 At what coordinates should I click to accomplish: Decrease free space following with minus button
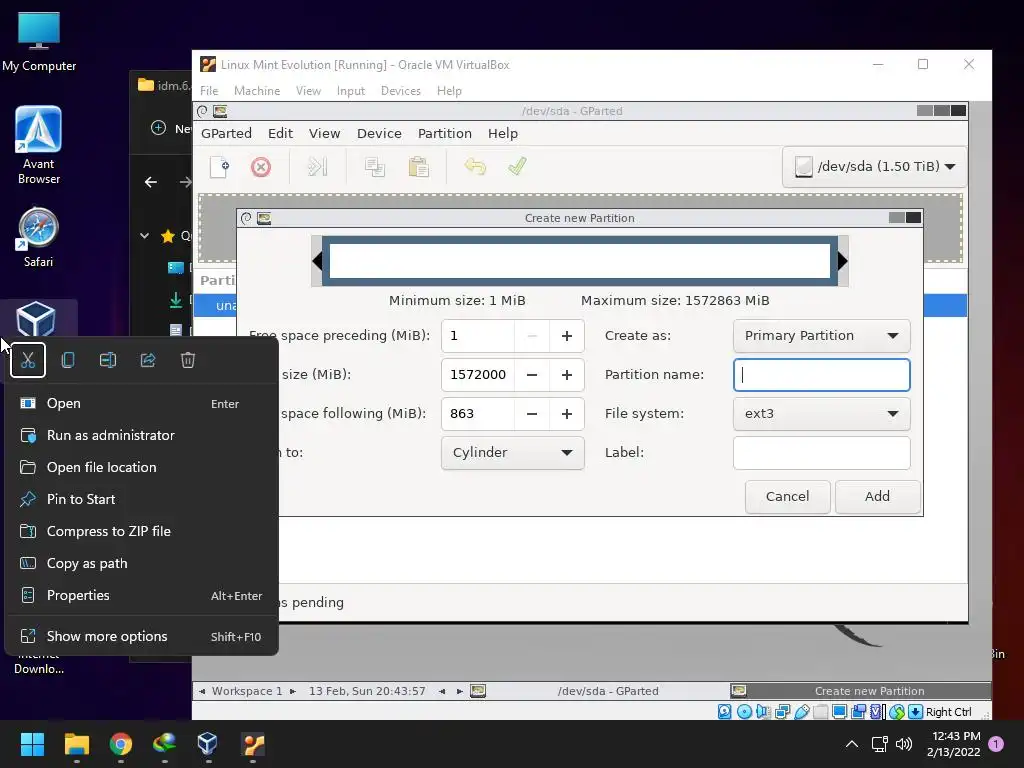(x=532, y=413)
